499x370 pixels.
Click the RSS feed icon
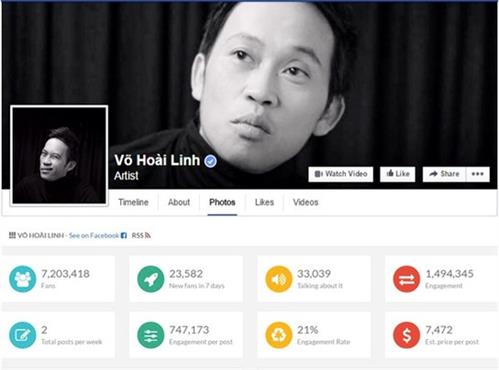pos(148,235)
